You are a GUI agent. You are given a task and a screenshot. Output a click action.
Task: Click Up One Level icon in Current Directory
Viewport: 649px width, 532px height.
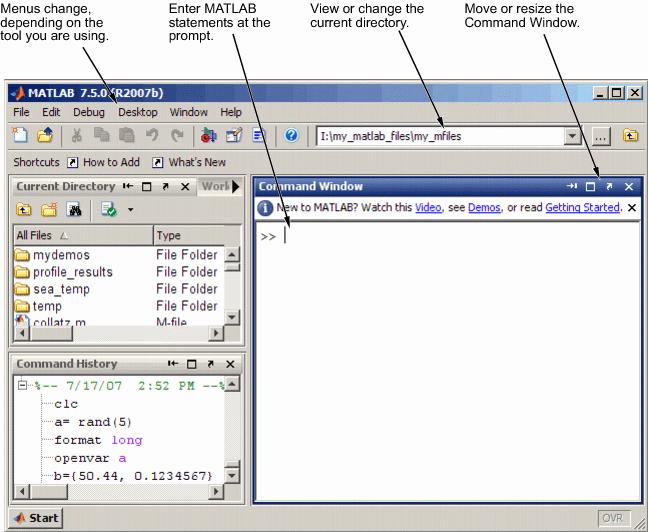pyautogui.click(x=24, y=210)
